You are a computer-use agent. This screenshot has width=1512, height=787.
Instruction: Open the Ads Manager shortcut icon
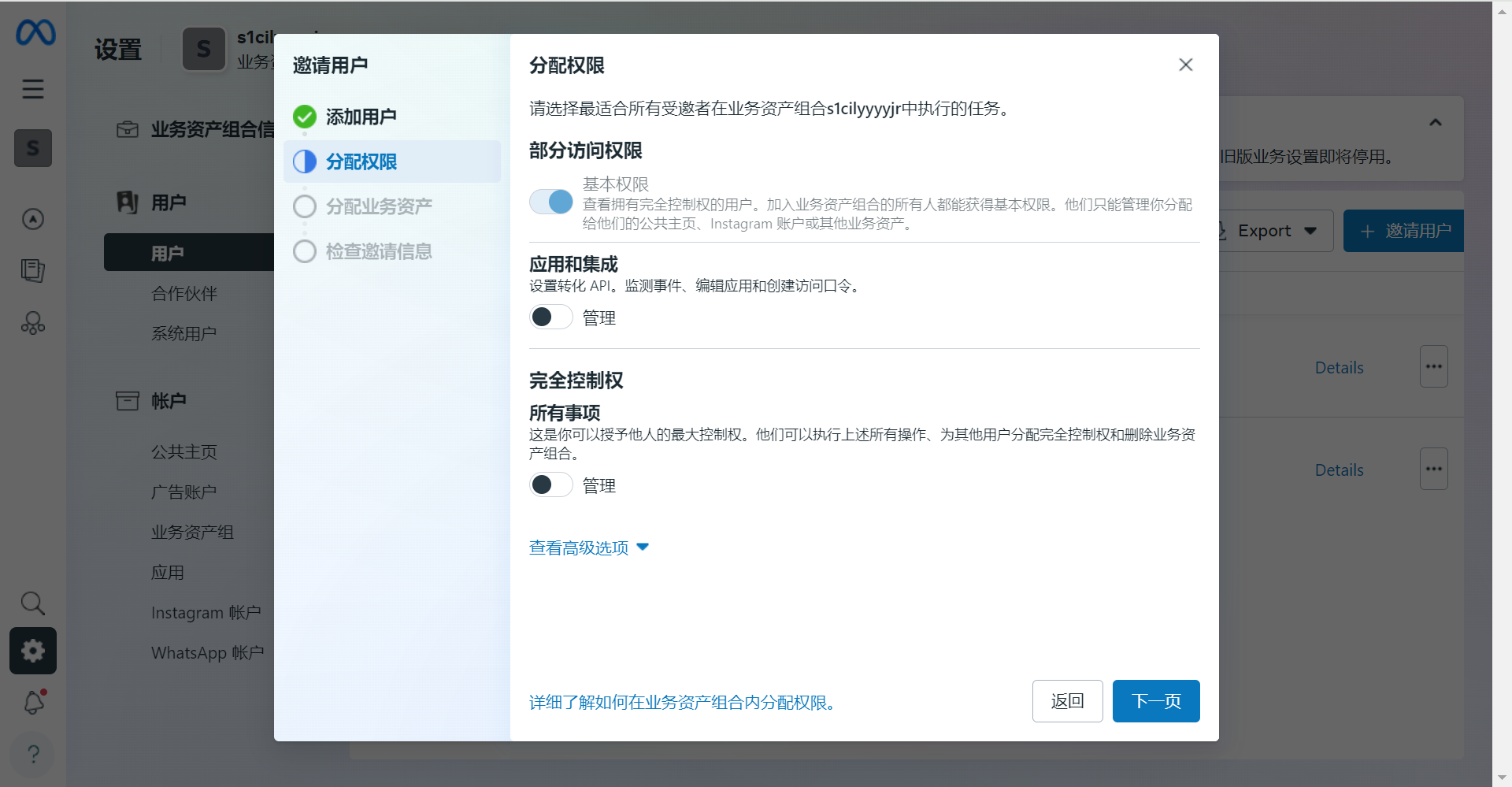coord(32,219)
